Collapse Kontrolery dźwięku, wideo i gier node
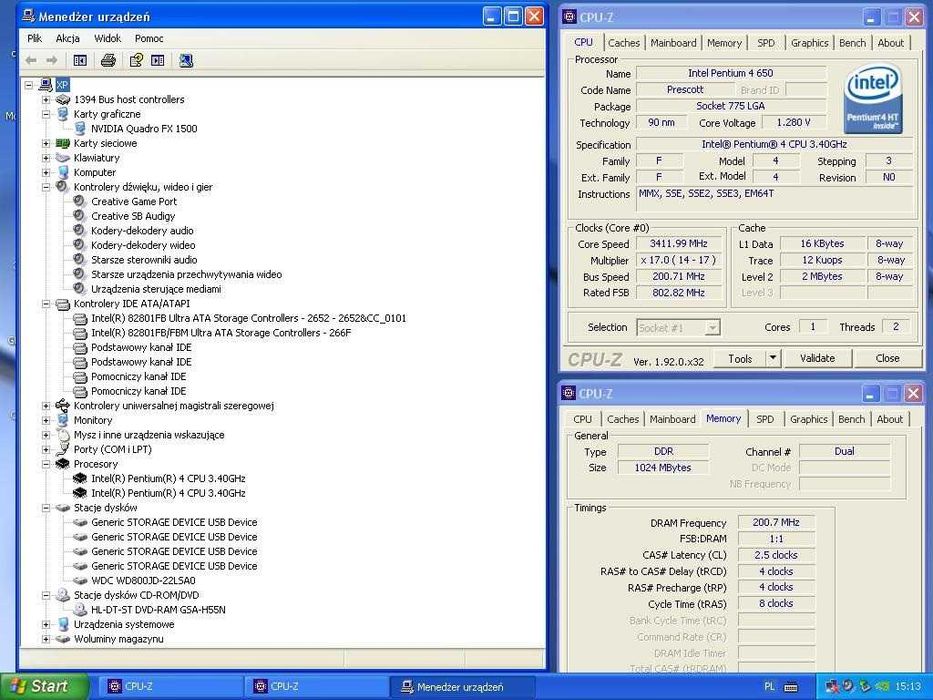The height and width of the screenshot is (700, 933). tap(46, 187)
